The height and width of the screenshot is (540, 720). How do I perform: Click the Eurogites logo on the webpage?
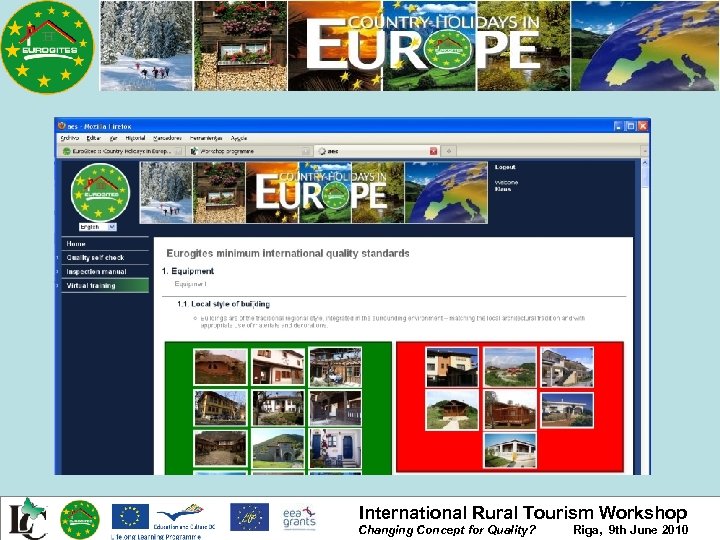tap(100, 193)
